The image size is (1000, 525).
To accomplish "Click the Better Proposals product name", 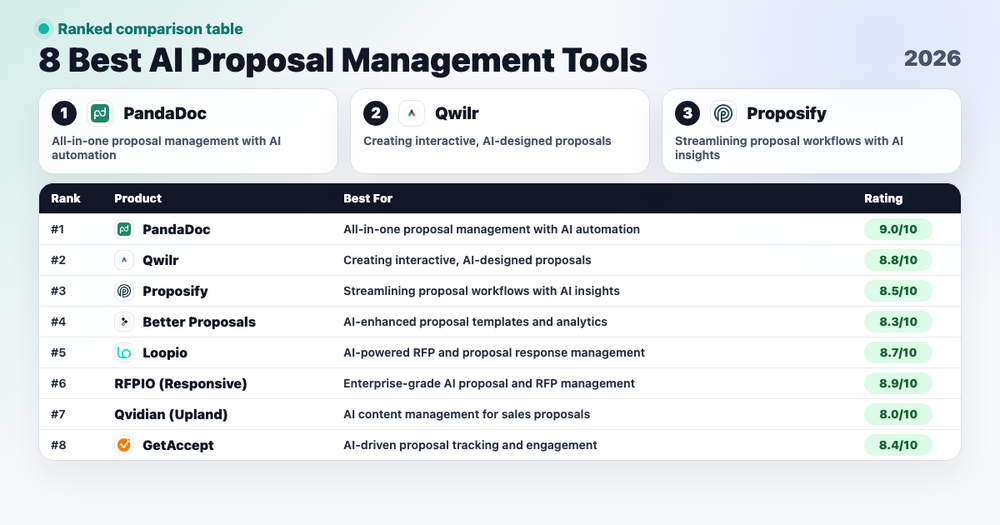I will (199, 322).
